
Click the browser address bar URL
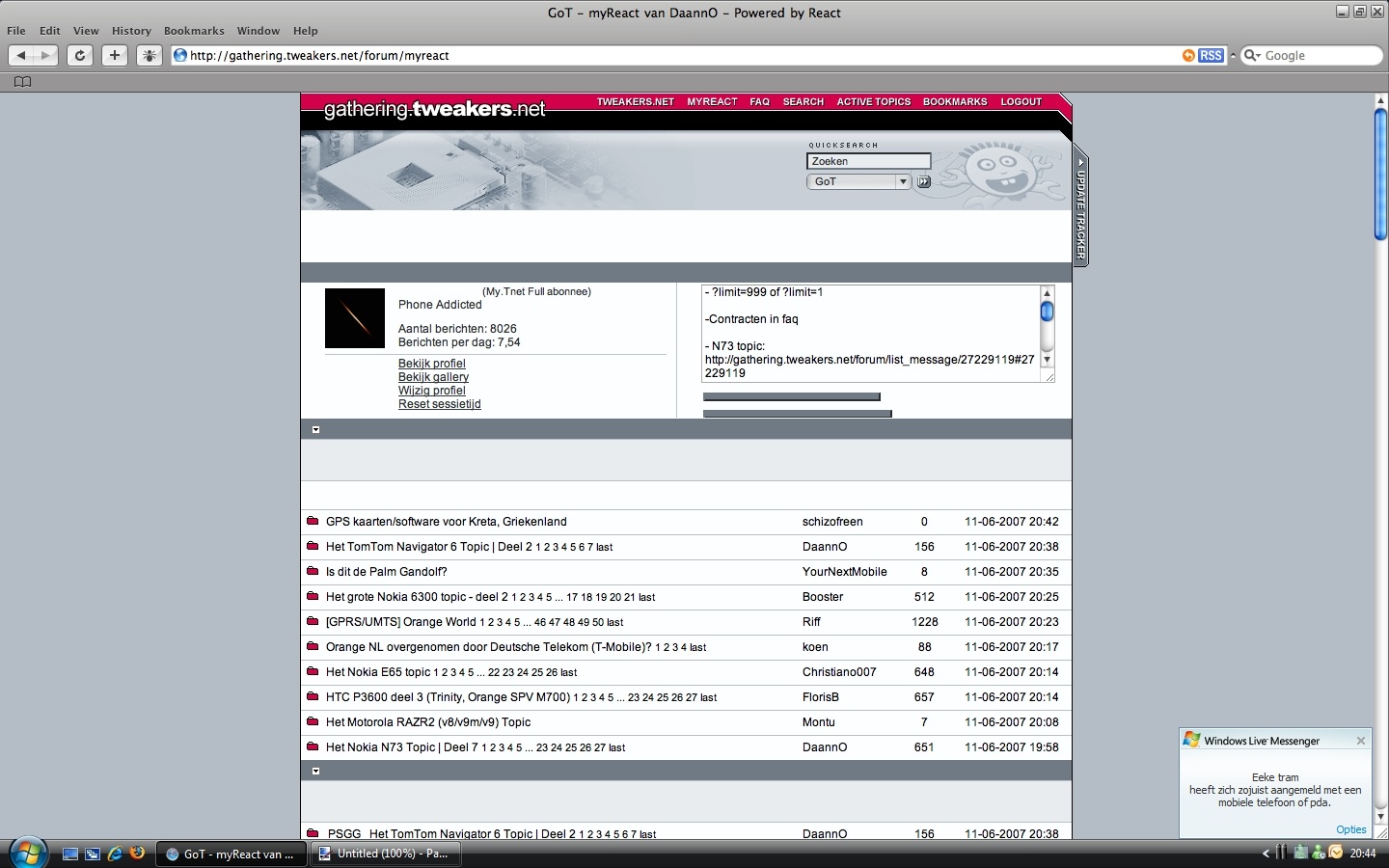click(x=319, y=56)
